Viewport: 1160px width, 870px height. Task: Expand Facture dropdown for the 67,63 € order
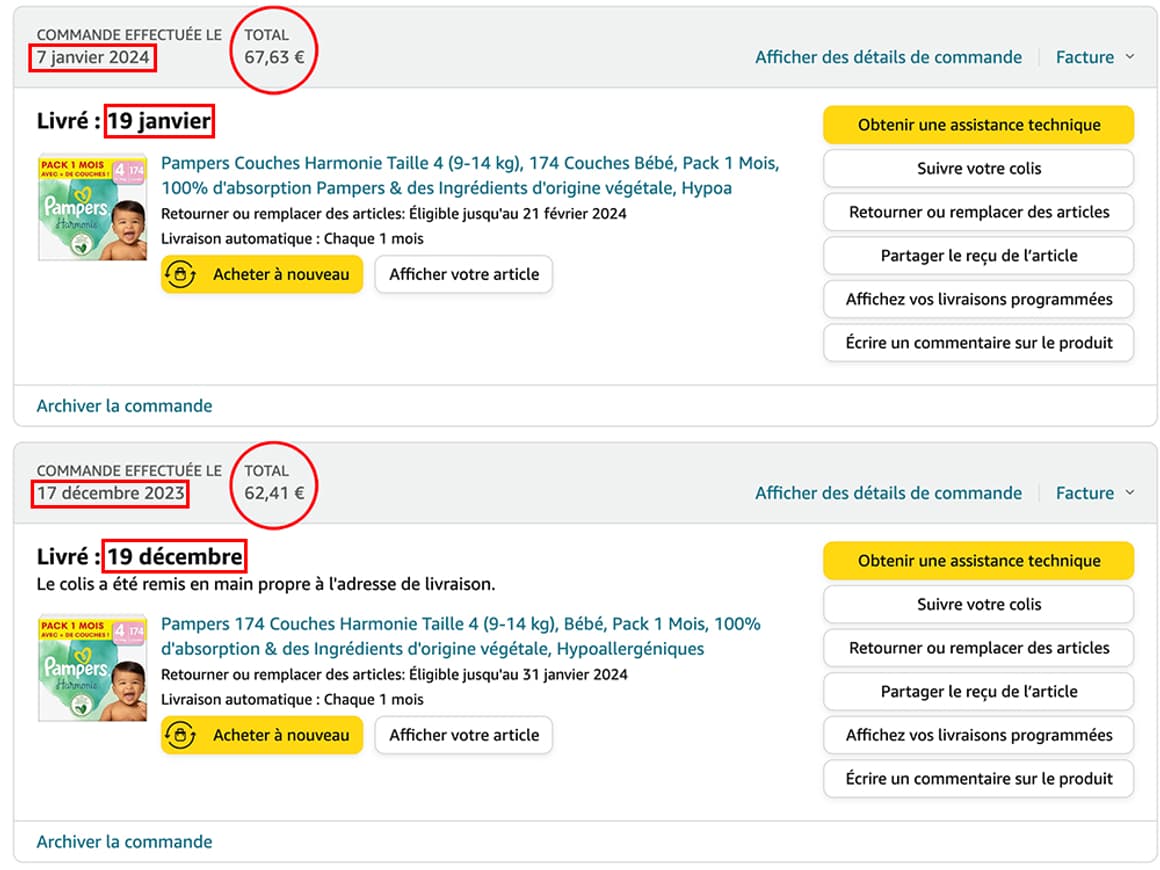coord(1095,57)
